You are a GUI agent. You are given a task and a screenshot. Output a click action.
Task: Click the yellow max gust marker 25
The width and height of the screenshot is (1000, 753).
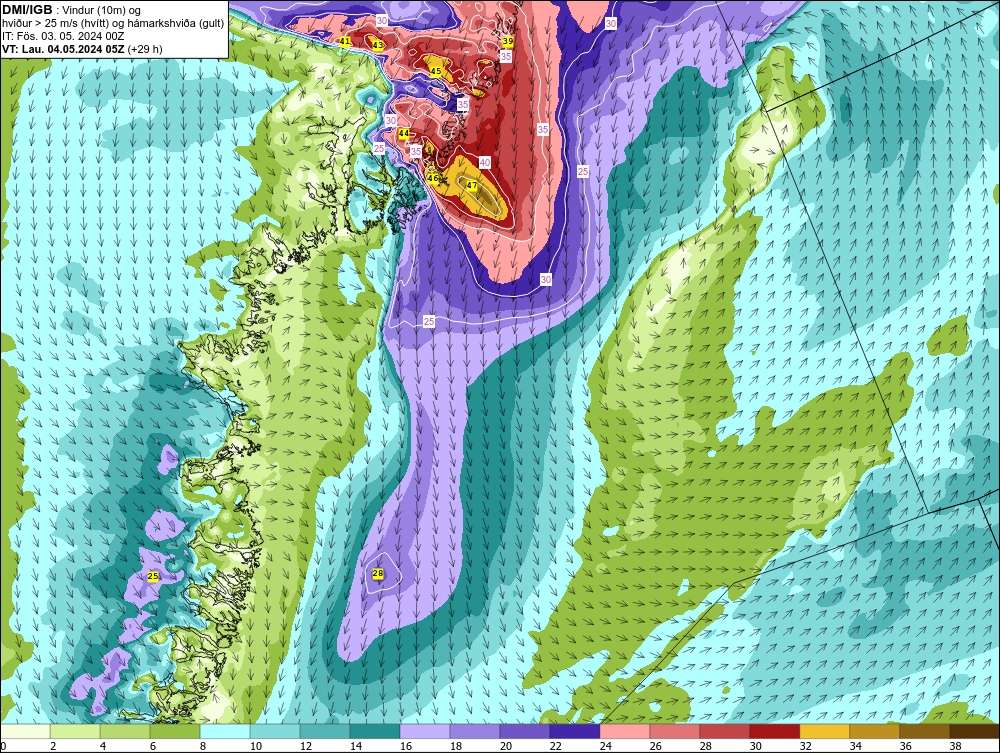pos(153,576)
